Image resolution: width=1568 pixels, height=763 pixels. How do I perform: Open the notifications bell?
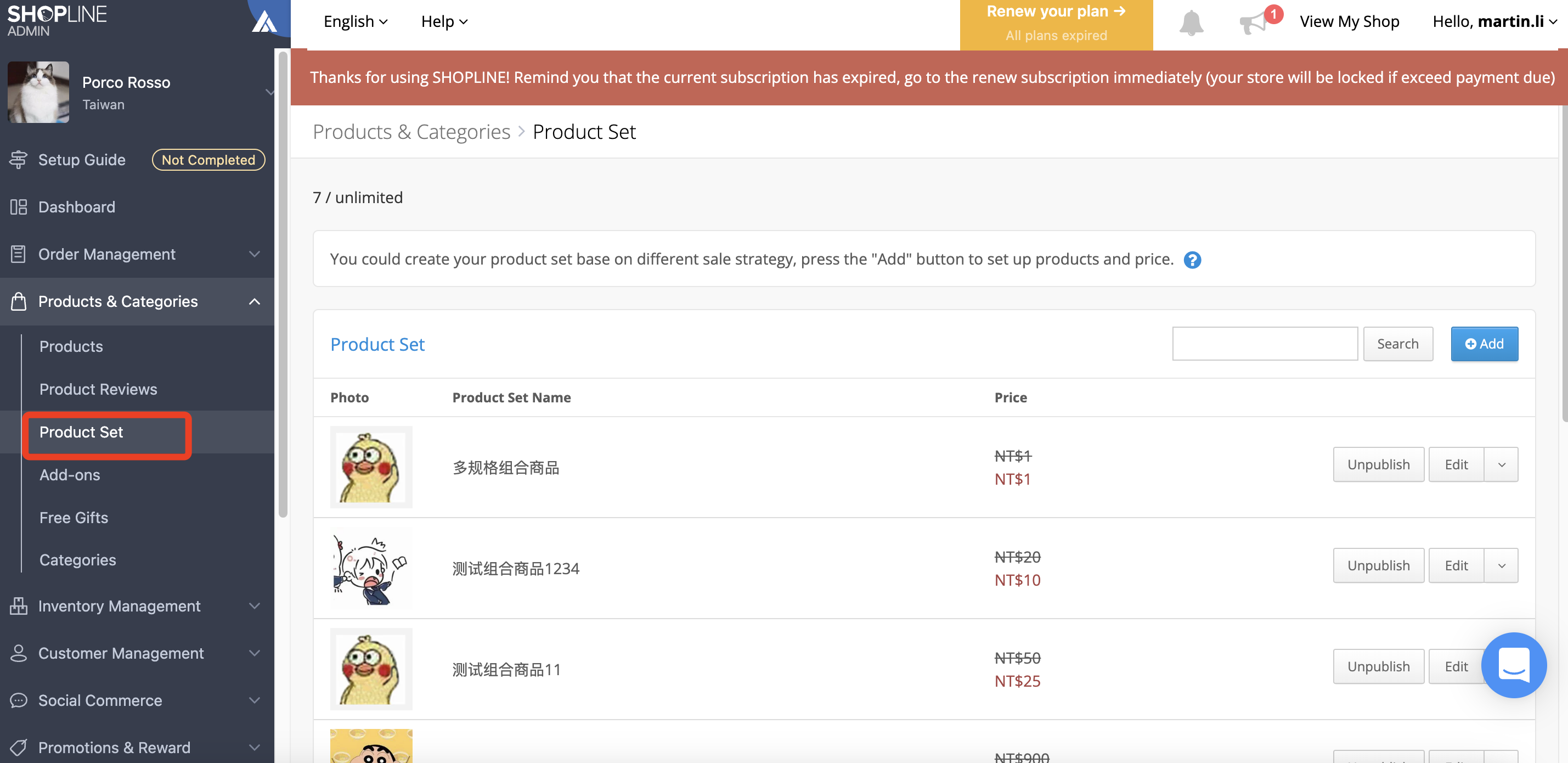(1191, 23)
